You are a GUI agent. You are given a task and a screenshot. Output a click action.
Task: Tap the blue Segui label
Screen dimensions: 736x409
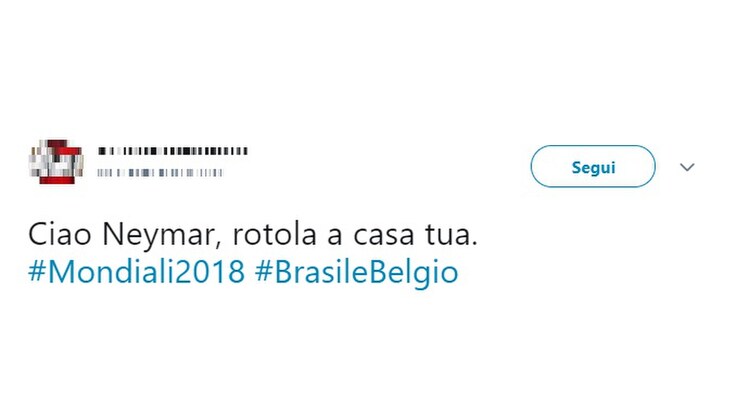[593, 168]
